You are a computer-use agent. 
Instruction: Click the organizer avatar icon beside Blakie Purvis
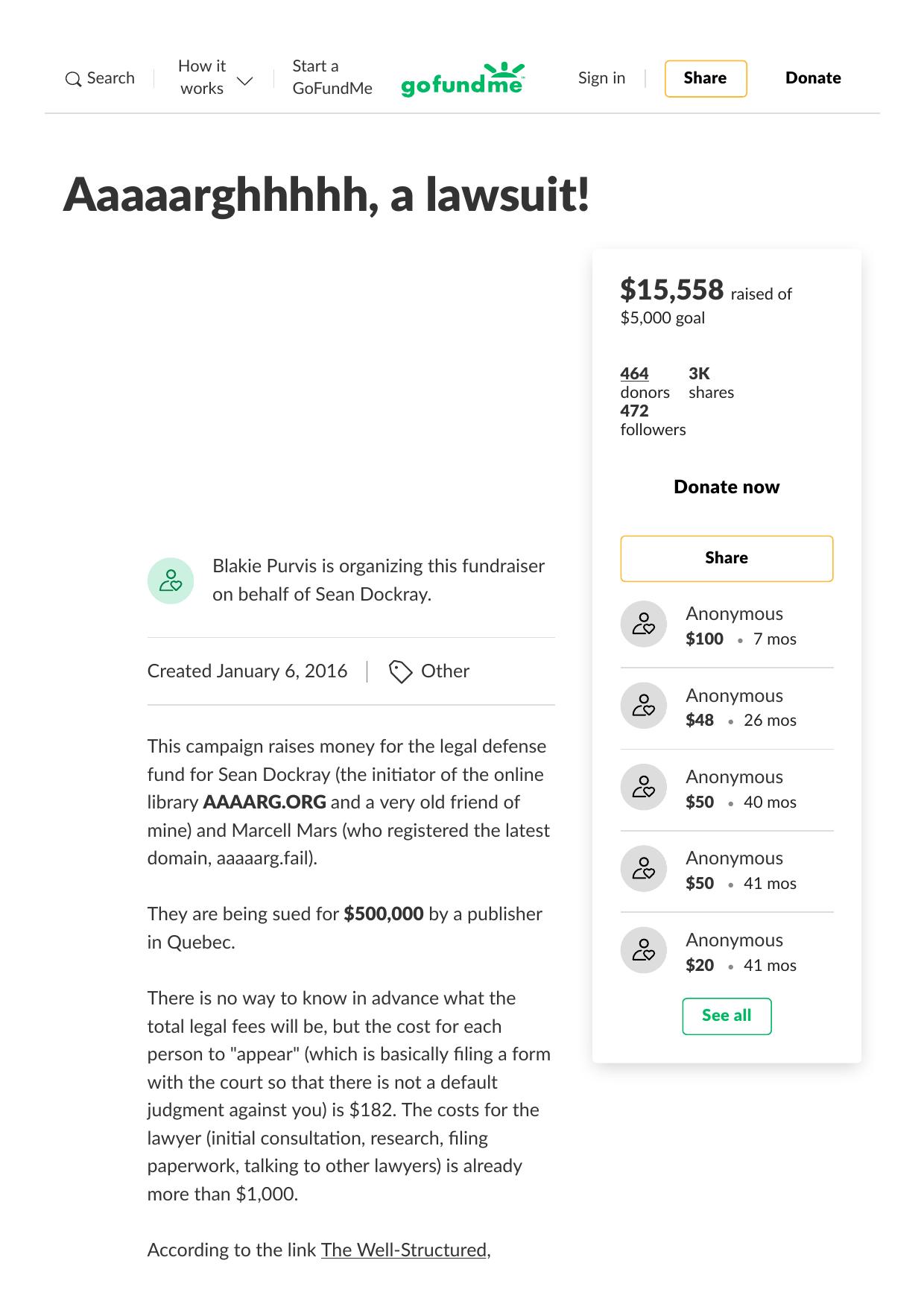(x=171, y=580)
